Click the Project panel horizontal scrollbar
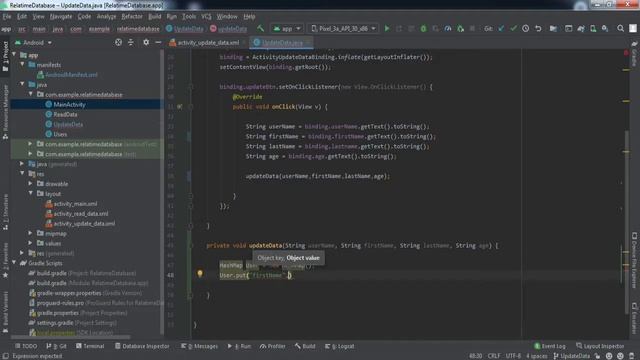 [x=71, y=337]
